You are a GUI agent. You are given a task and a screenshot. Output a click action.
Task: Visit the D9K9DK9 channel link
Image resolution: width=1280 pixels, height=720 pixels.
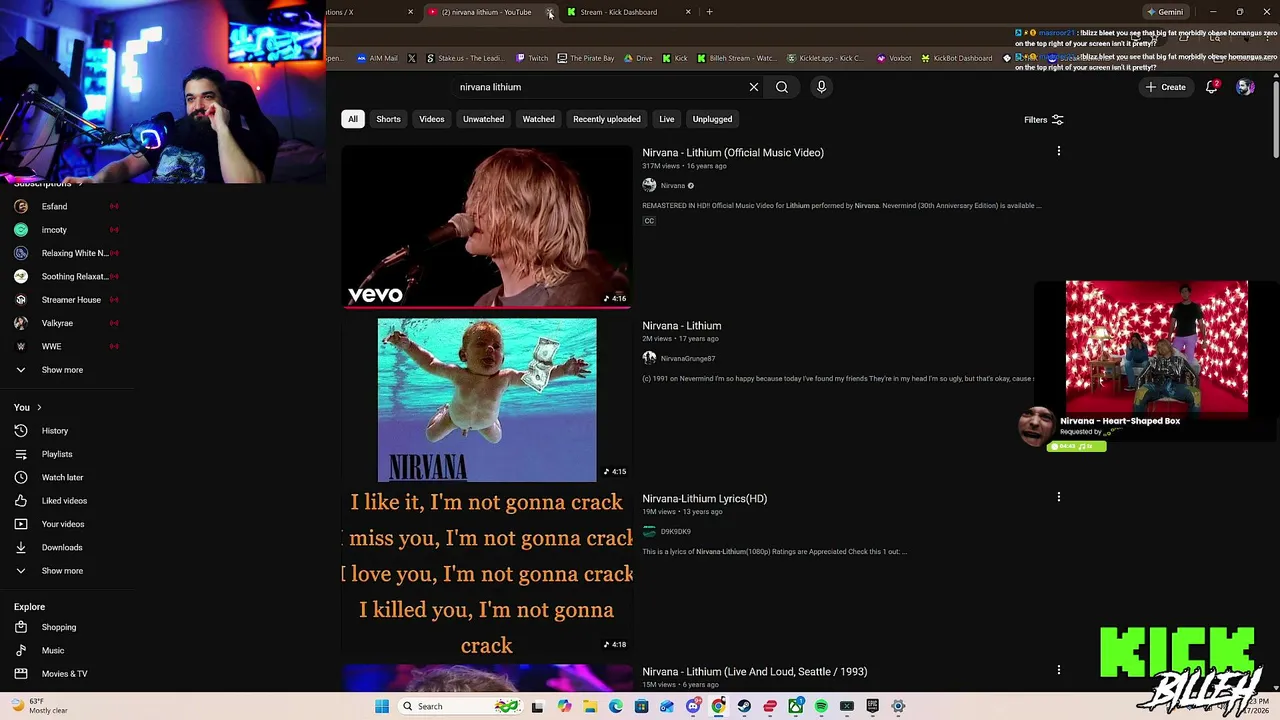[x=675, y=532]
